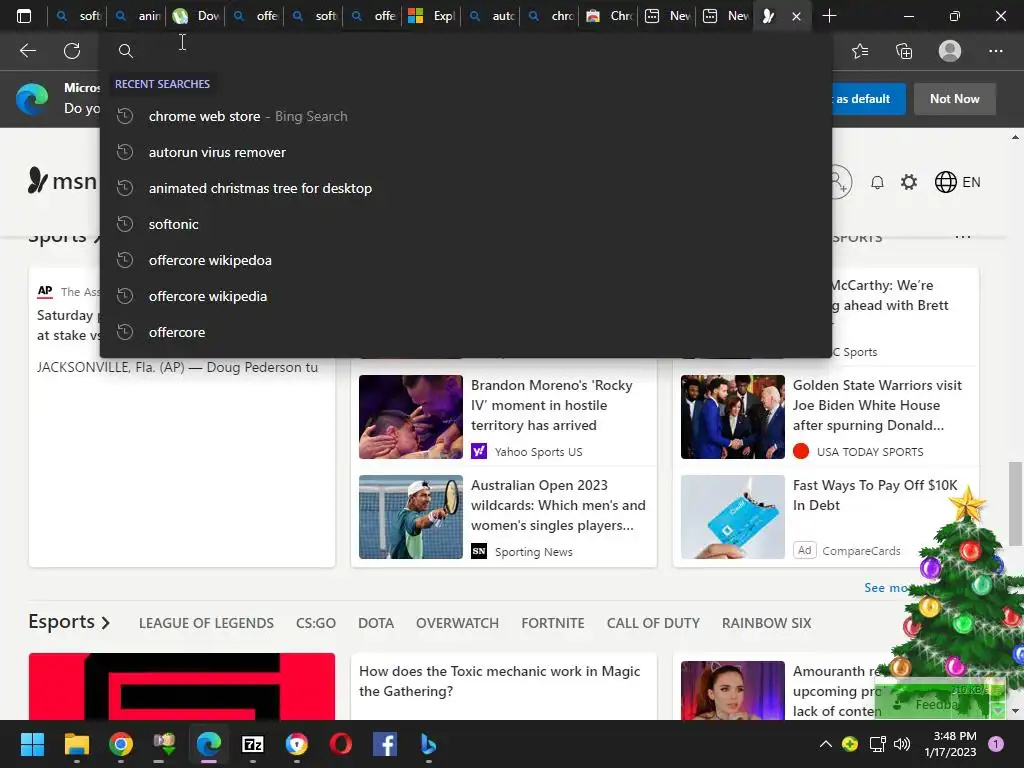Filter esports by LEAGUE OF LEGENDS

pyautogui.click(x=206, y=623)
